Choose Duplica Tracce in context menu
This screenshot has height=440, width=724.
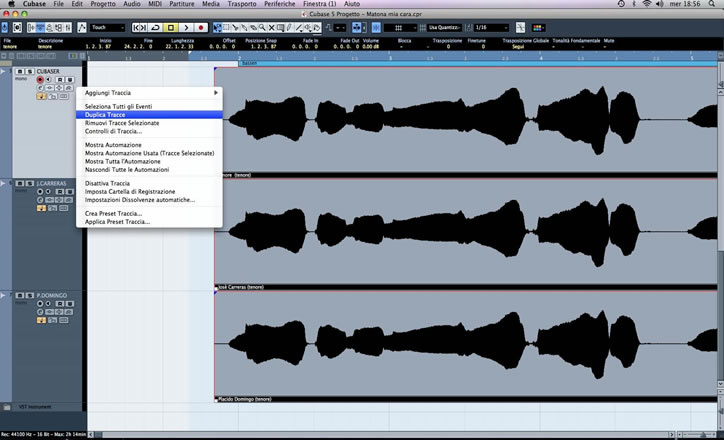(x=149, y=115)
